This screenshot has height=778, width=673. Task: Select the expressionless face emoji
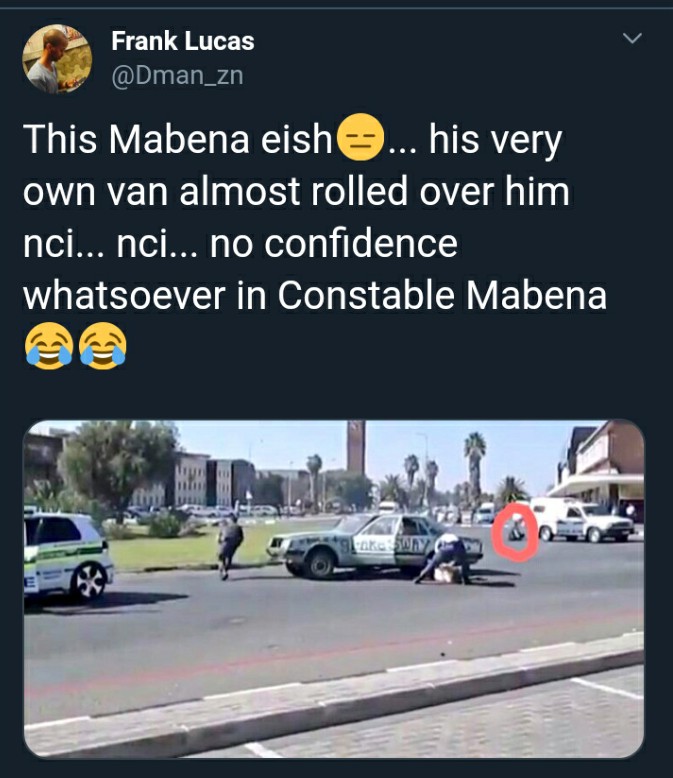360,137
